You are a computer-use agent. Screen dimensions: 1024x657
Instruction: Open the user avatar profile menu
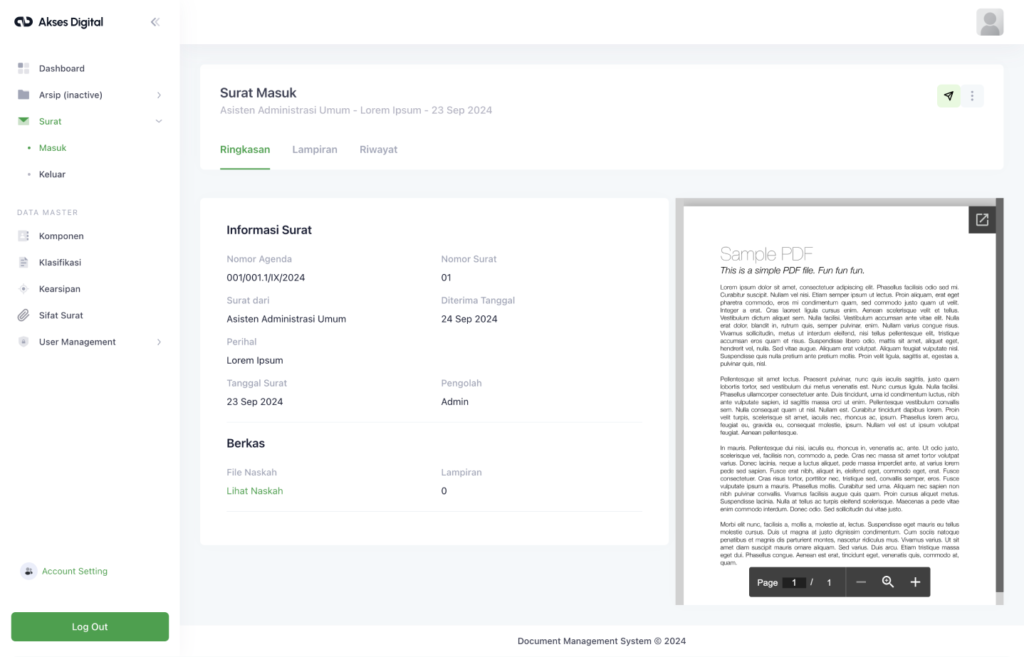pyautogui.click(x=990, y=22)
